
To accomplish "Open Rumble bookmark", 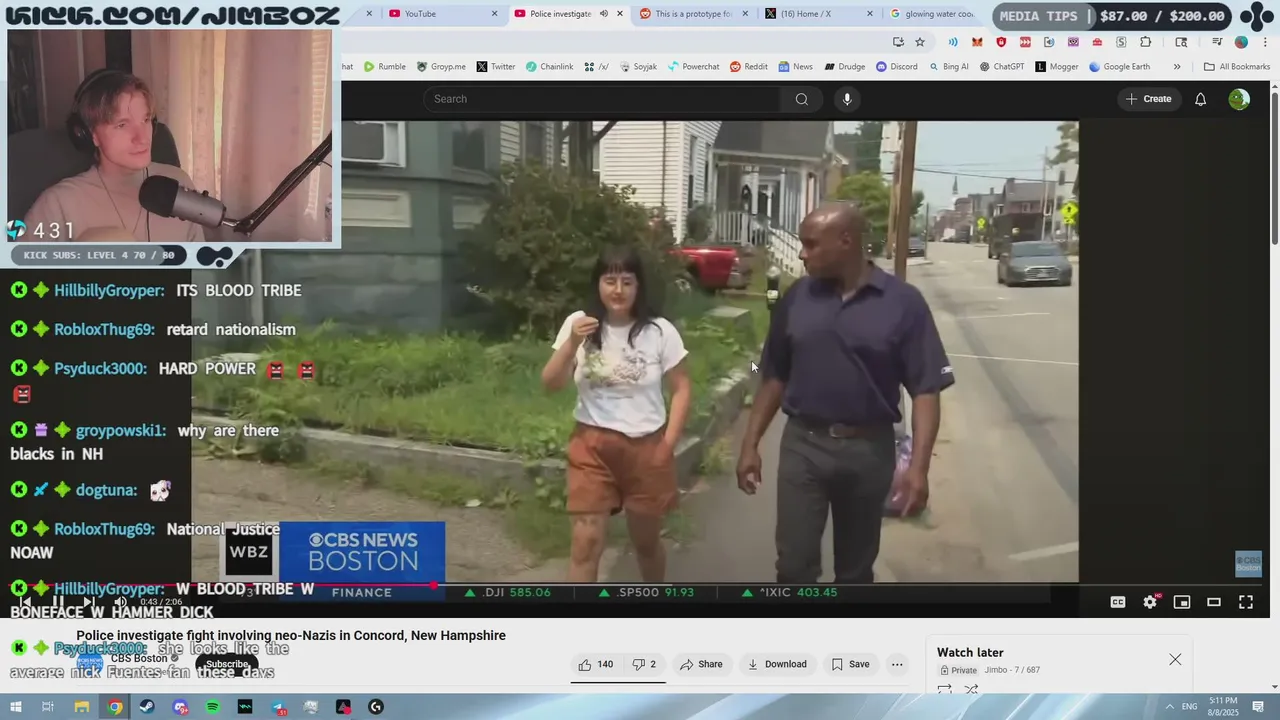I will pyautogui.click(x=385, y=67).
